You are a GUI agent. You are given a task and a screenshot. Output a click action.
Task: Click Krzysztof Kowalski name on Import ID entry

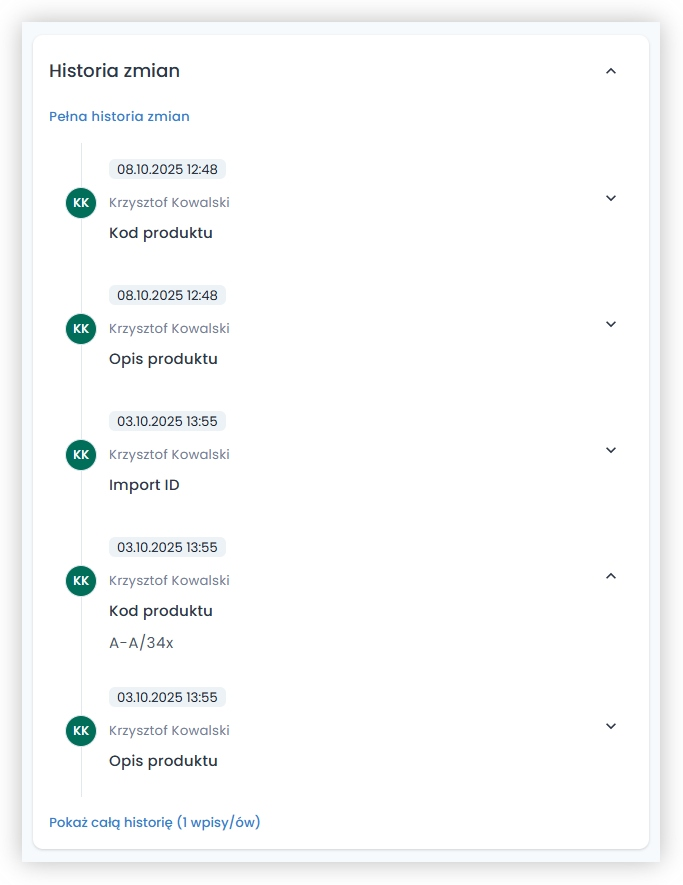click(x=169, y=454)
